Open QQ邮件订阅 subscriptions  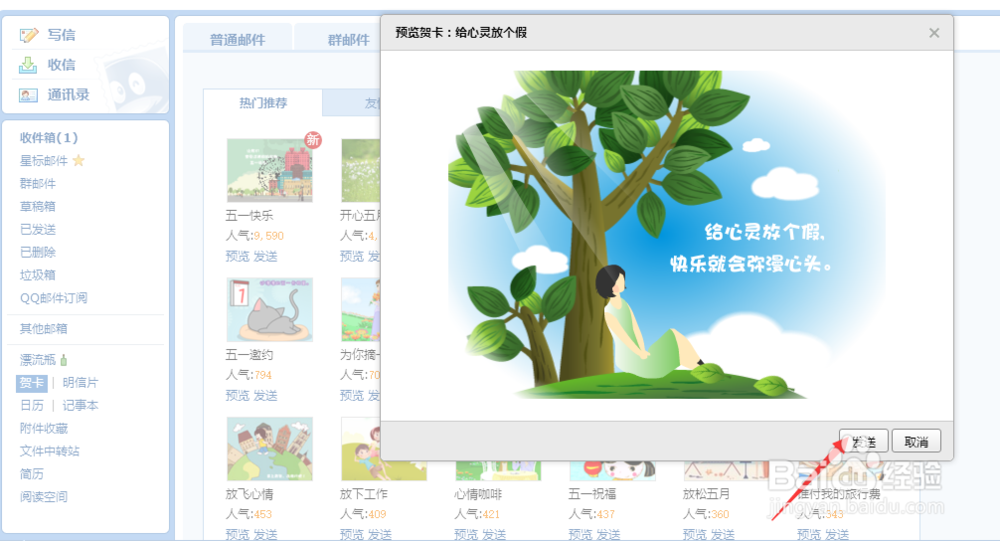(54, 298)
